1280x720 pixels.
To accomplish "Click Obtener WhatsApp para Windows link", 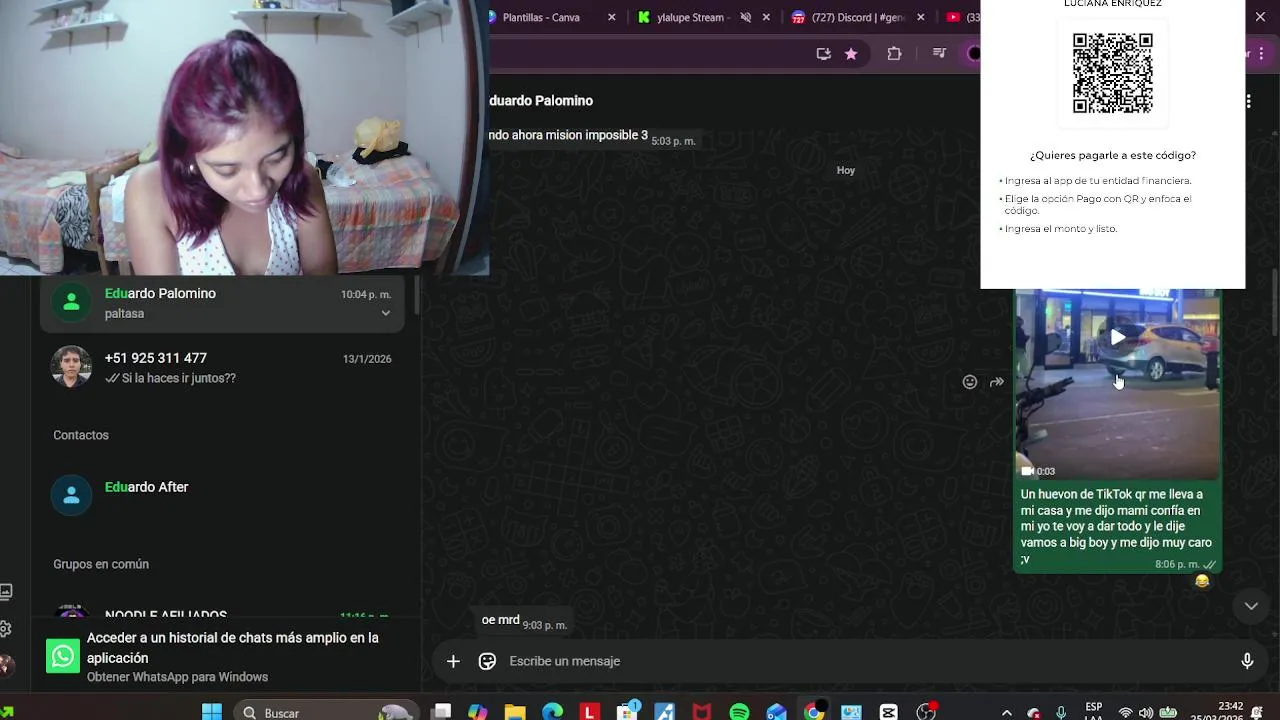I will 177,677.
